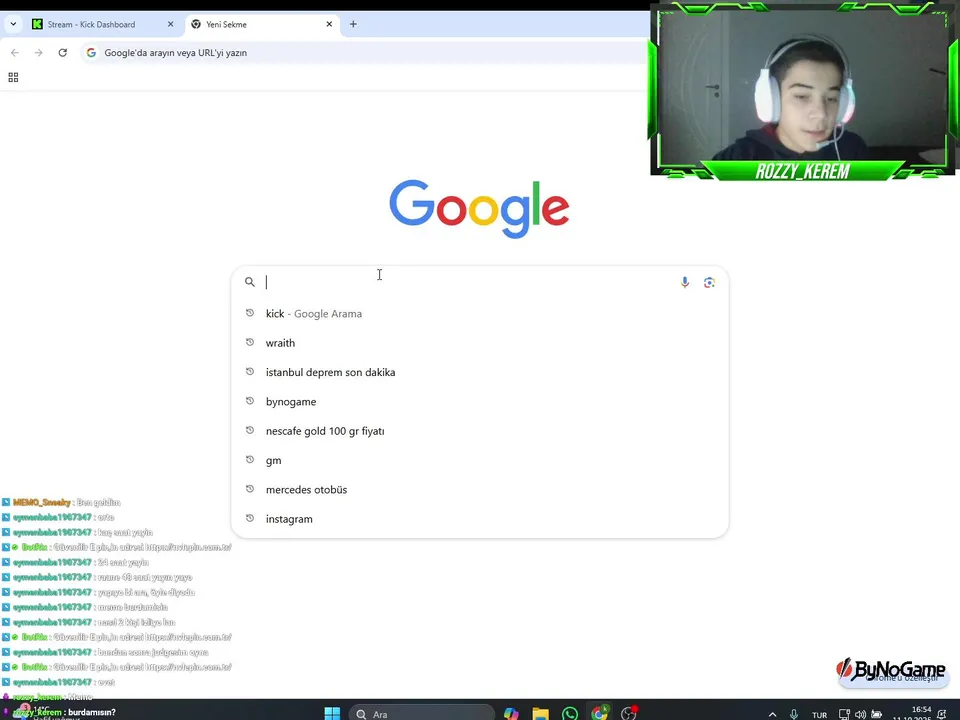Choose 'nescafe gold 100 gr fiyatı' suggestion
The width and height of the screenshot is (960, 720).
(479, 431)
